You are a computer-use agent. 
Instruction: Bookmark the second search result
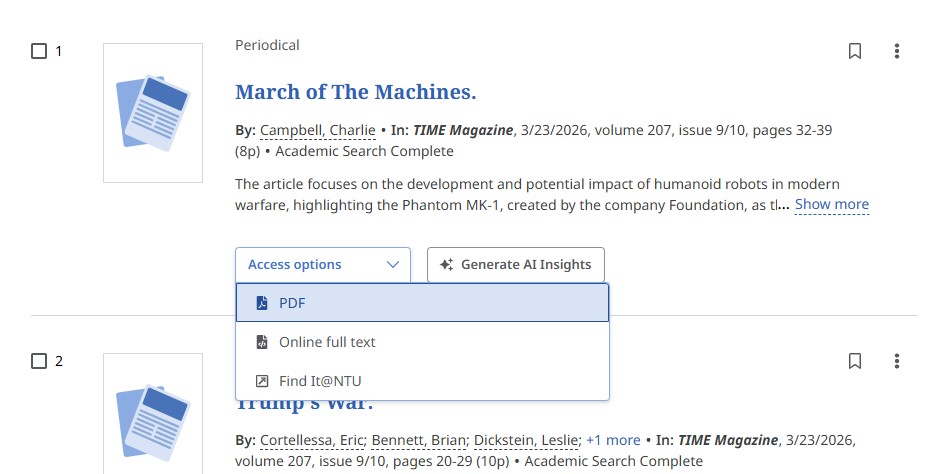(855, 361)
